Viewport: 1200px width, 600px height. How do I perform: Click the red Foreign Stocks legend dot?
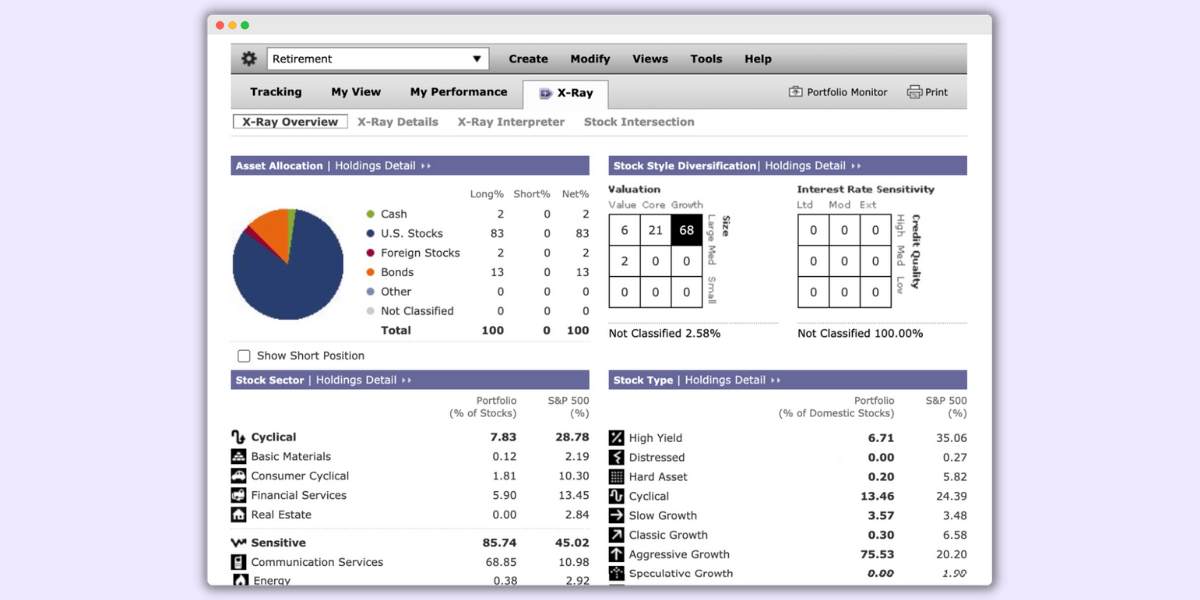pyautogui.click(x=370, y=253)
